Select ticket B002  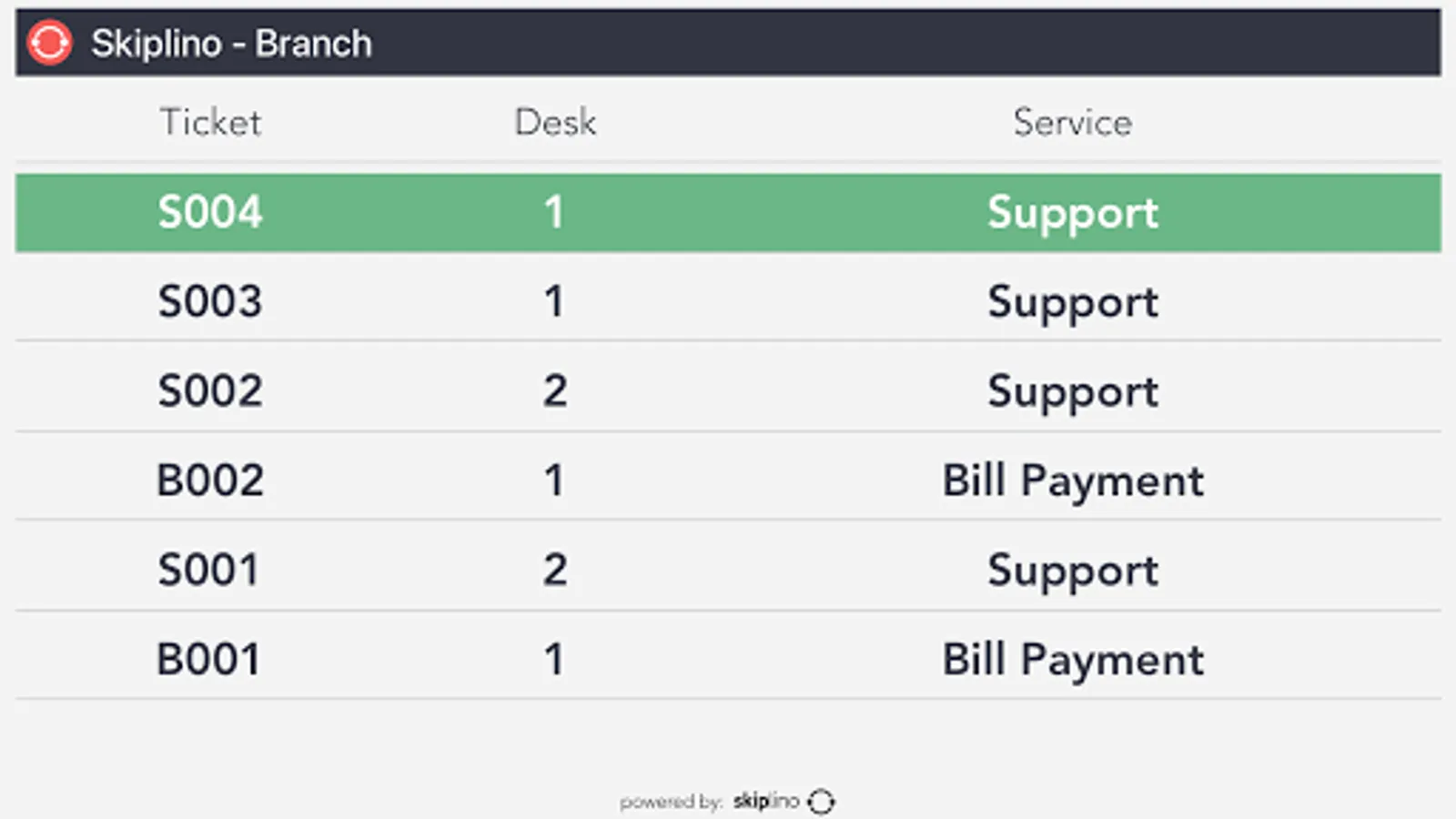[210, 480]
